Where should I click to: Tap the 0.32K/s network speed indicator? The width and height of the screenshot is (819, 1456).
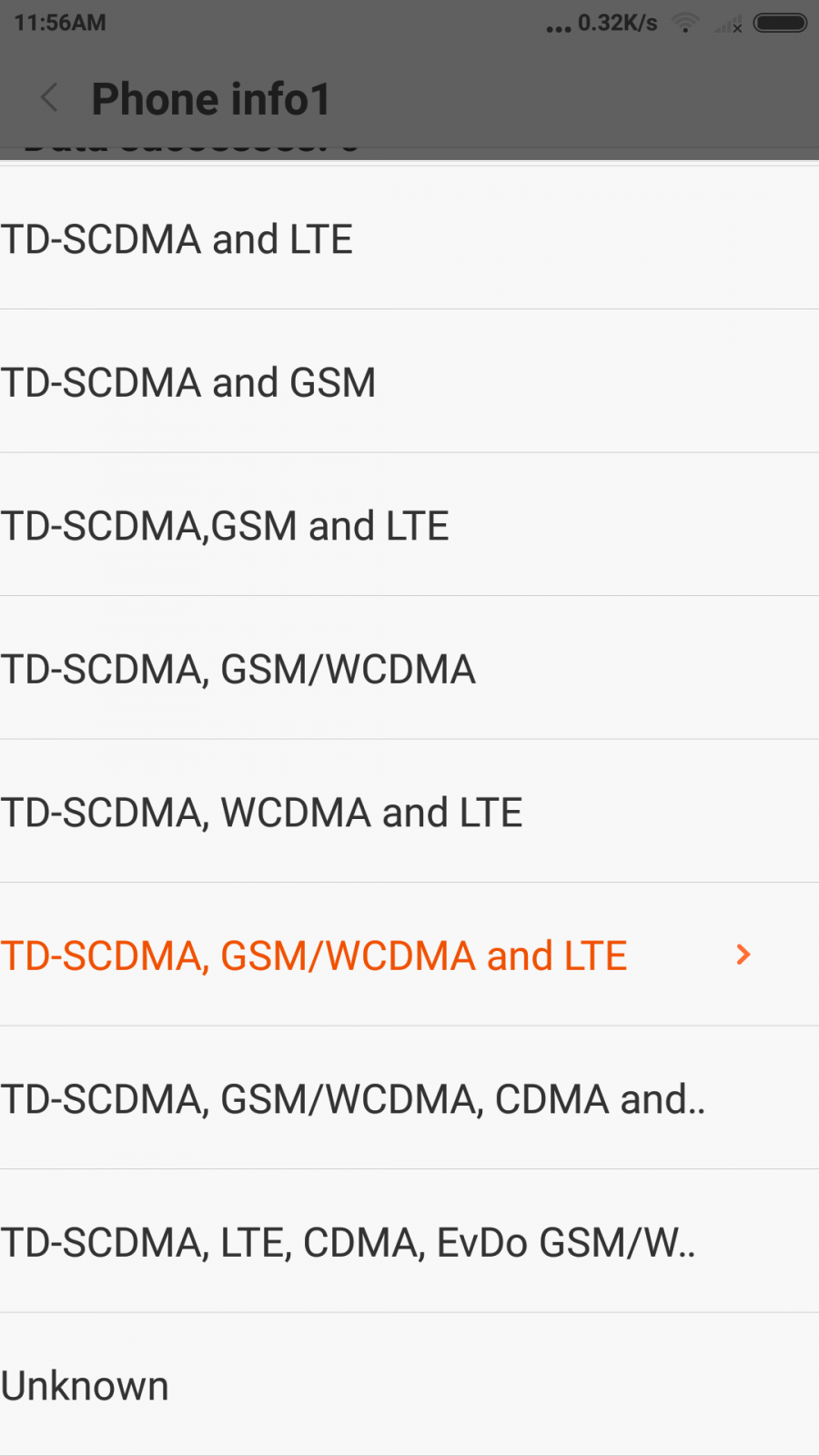pos(617,23)
